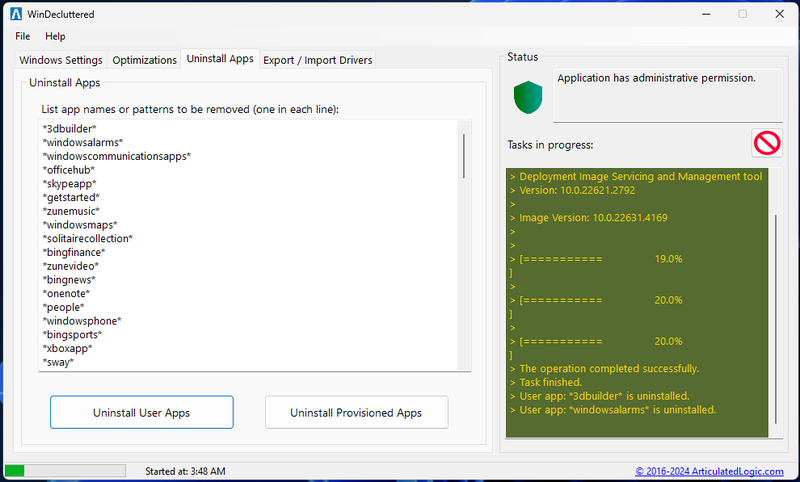Select the Uninstall Apps tab

(x=220, y=59)
